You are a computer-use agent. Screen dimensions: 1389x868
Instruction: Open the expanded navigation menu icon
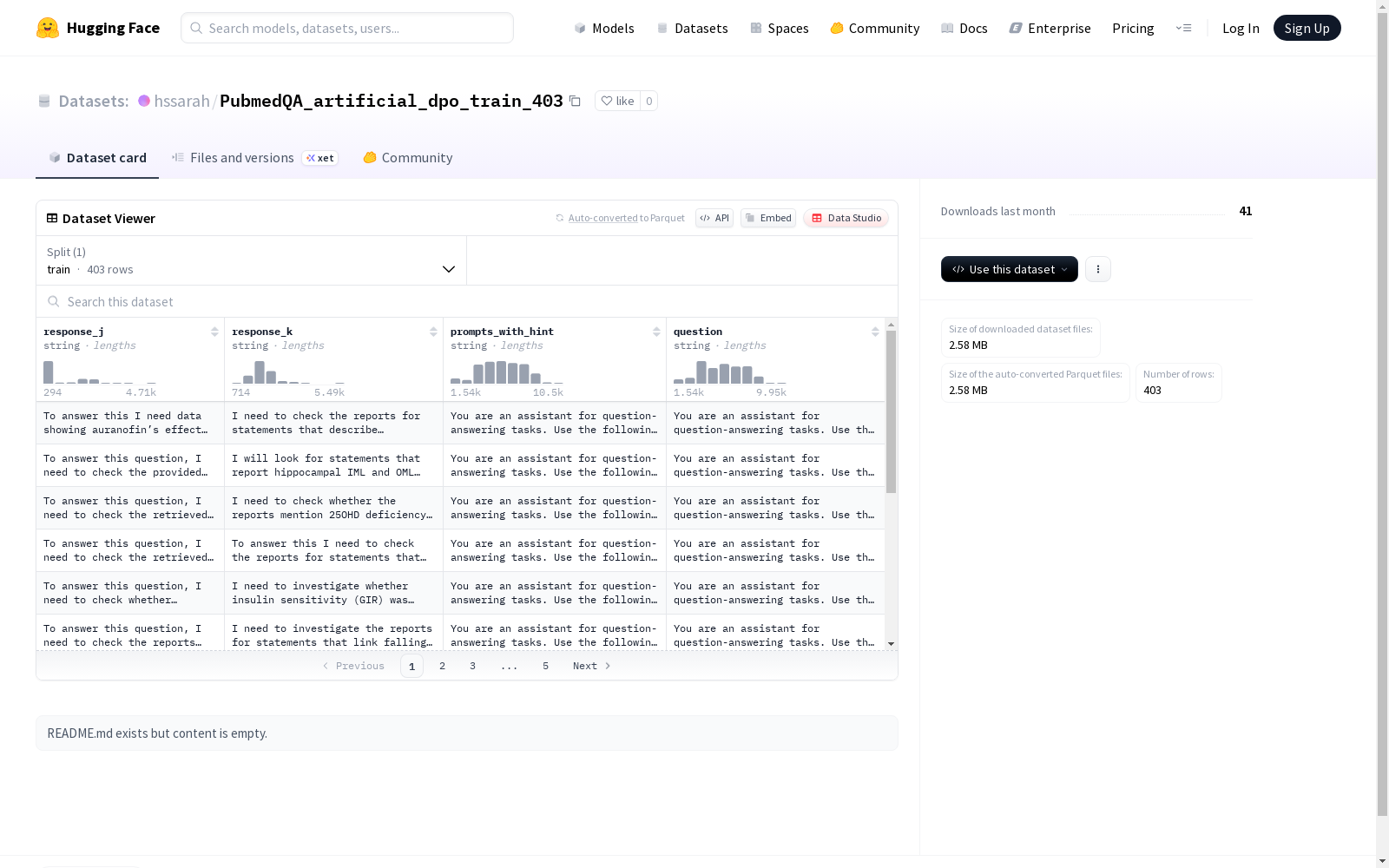click(x=1183, y=28)
